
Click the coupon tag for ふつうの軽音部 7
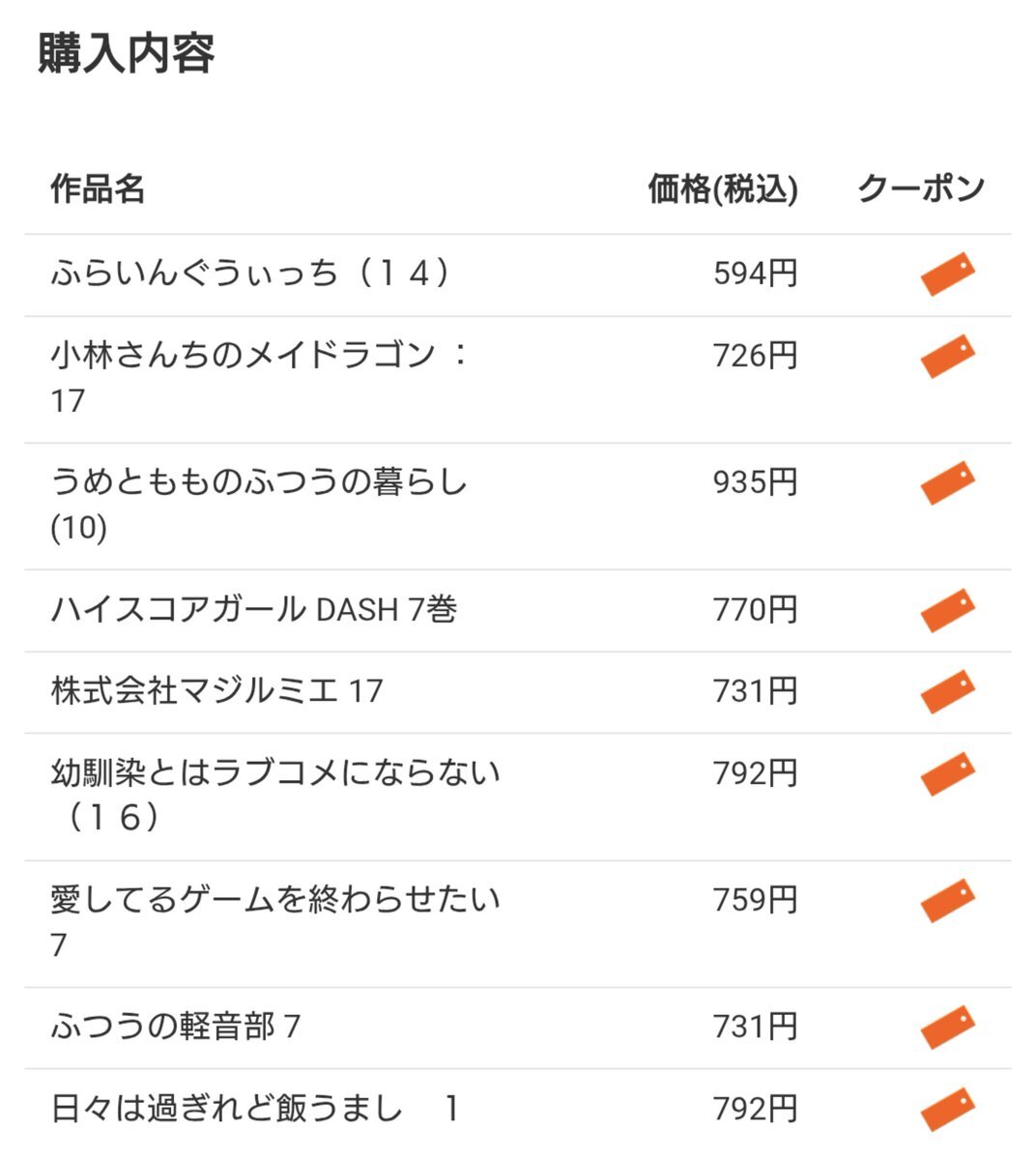tap(947, 1027)
